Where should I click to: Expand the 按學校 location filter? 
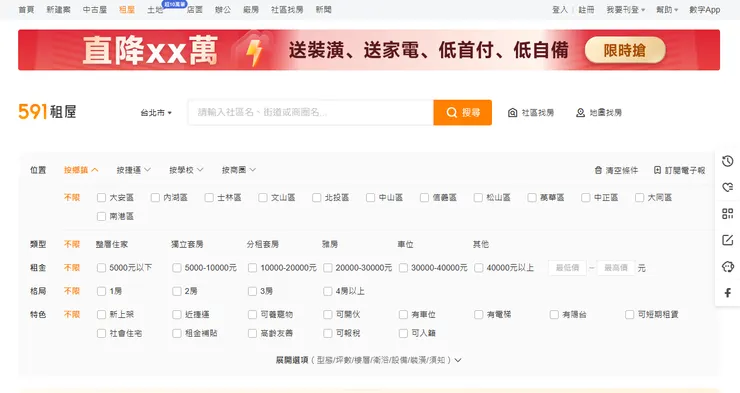[186, 170]
